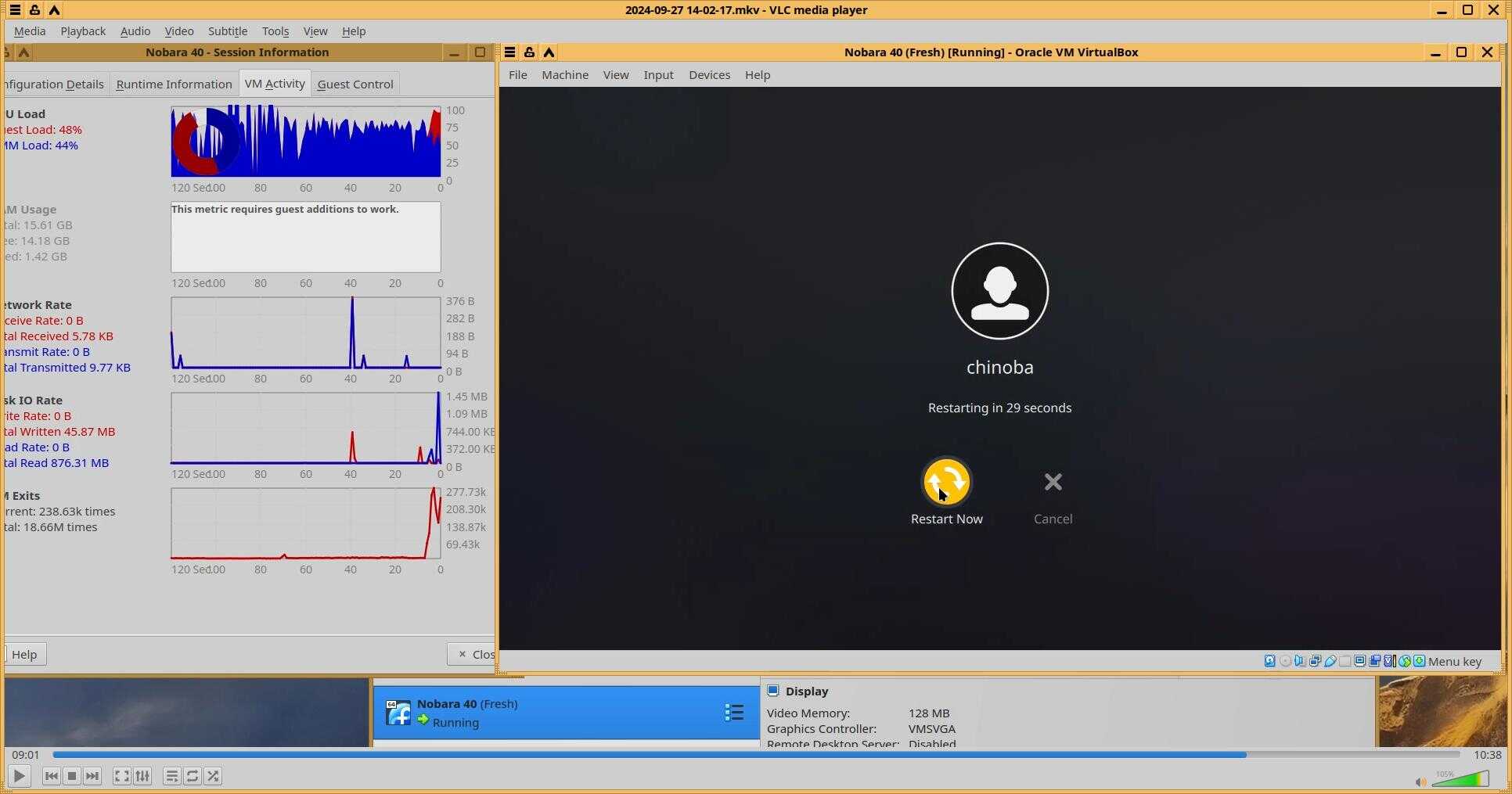The width and height of the screenshot is (1512, 794).
Task: Open VirtualBox Help menu
Action: (x=758, y=75)
